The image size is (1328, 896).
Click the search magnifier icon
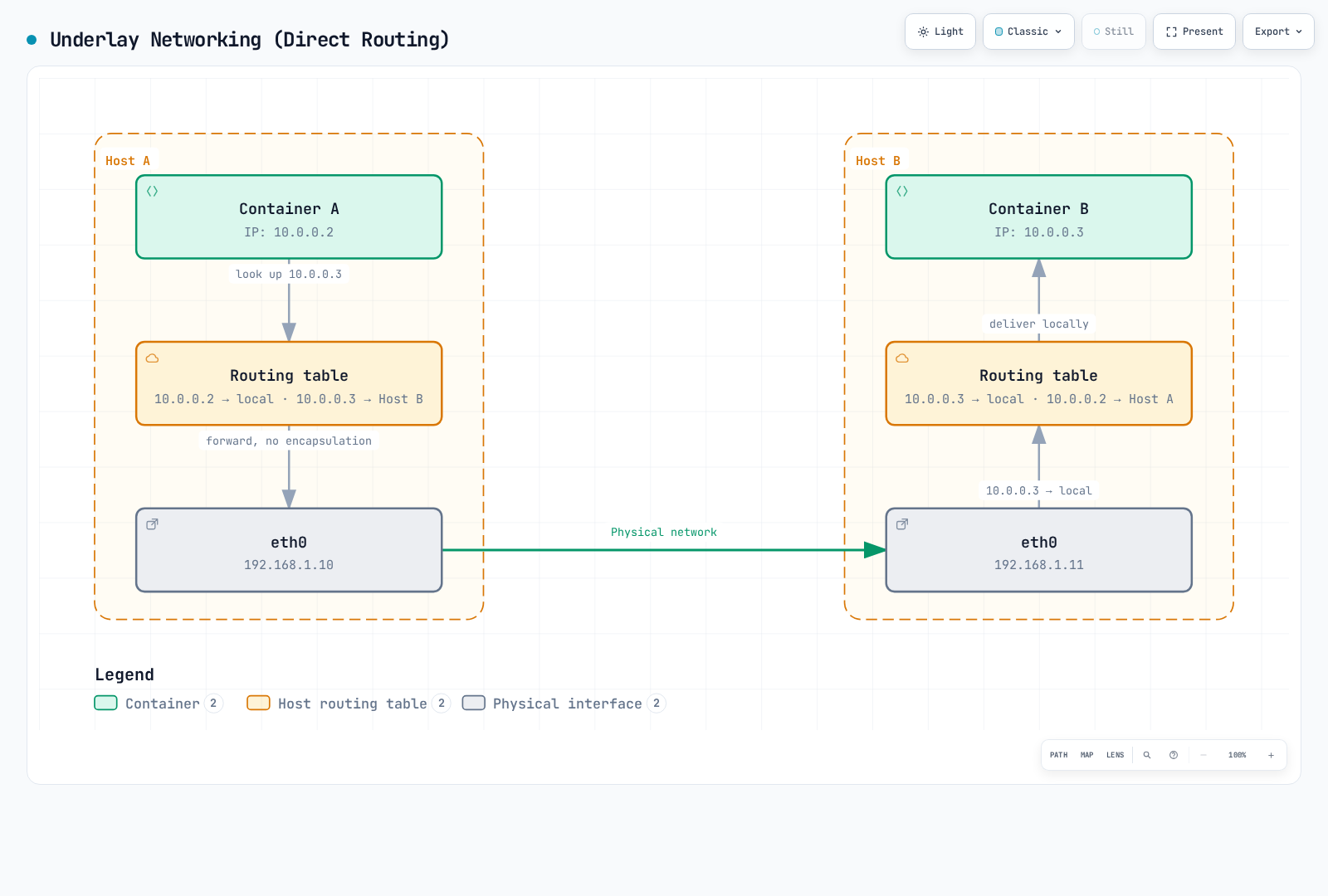1147,755
